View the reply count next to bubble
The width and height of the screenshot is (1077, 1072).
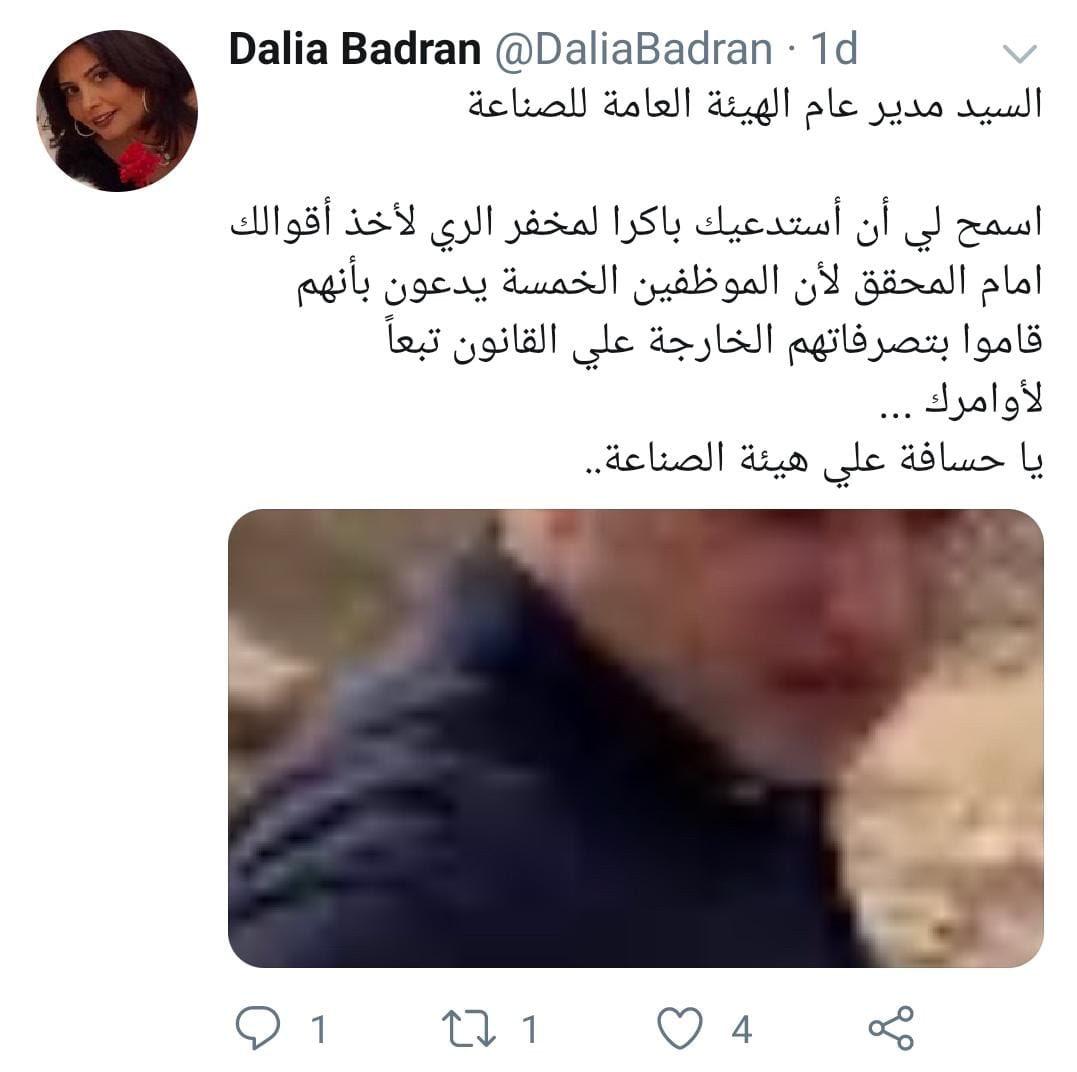(318, 1029)
